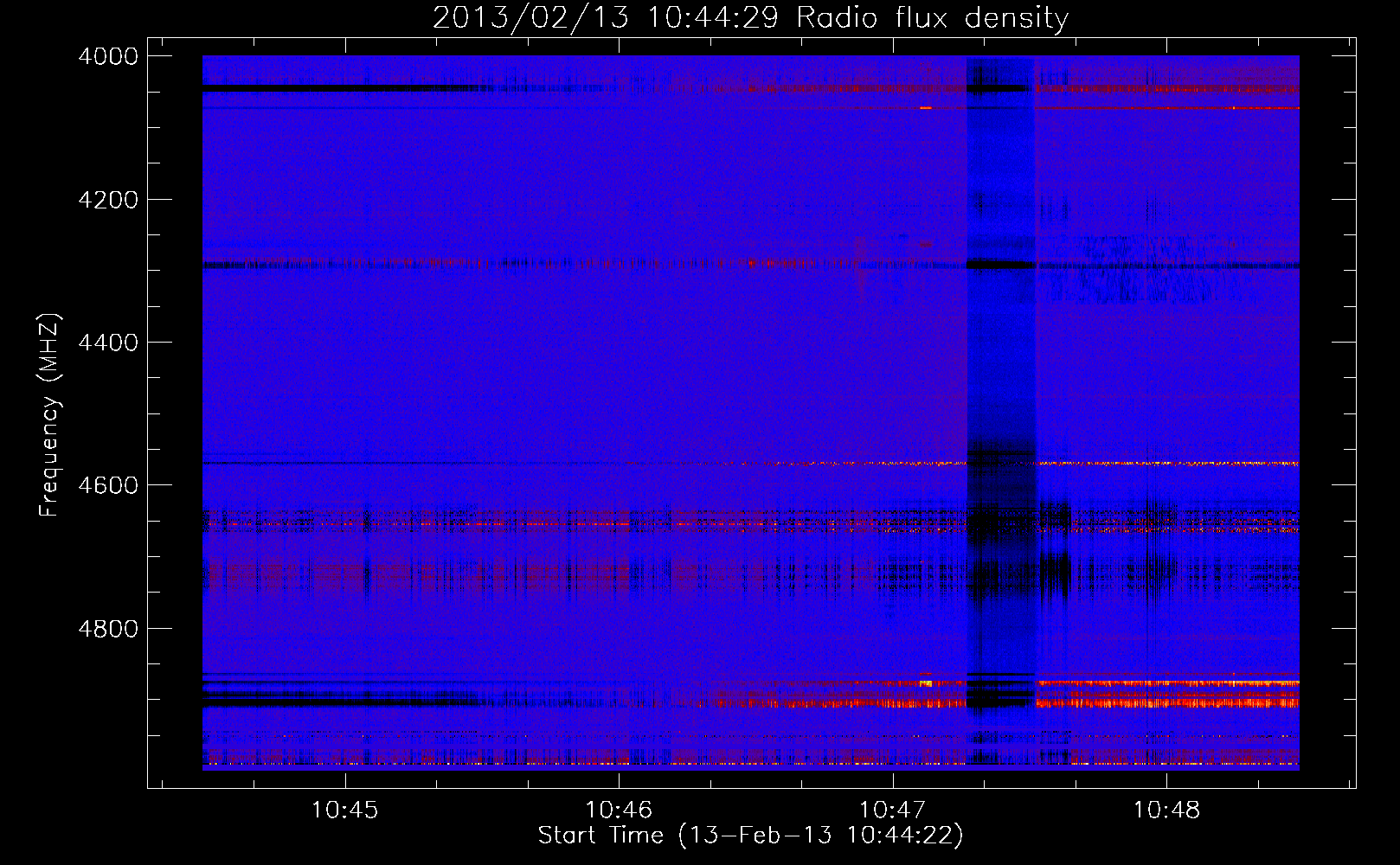
Task: Click the "Start Time (13-Feb-13 10:44:22)" axis label
Action: coord(750,836)
